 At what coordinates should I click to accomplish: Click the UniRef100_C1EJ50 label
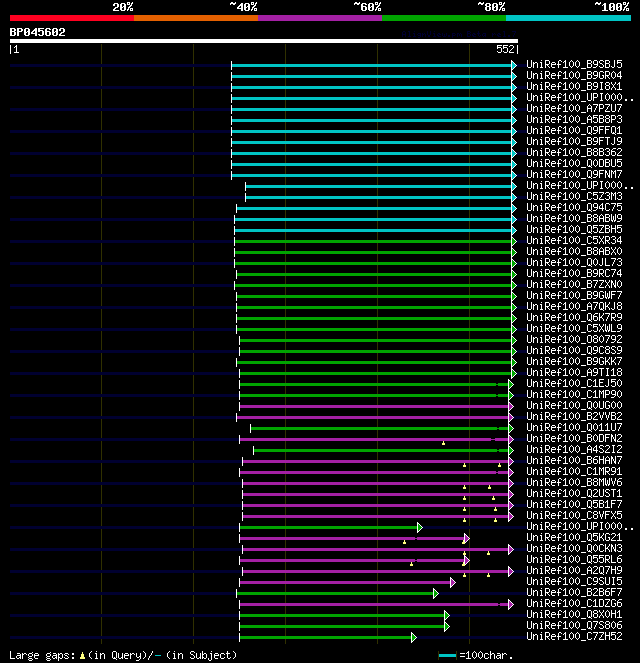[x=574, y=383]
